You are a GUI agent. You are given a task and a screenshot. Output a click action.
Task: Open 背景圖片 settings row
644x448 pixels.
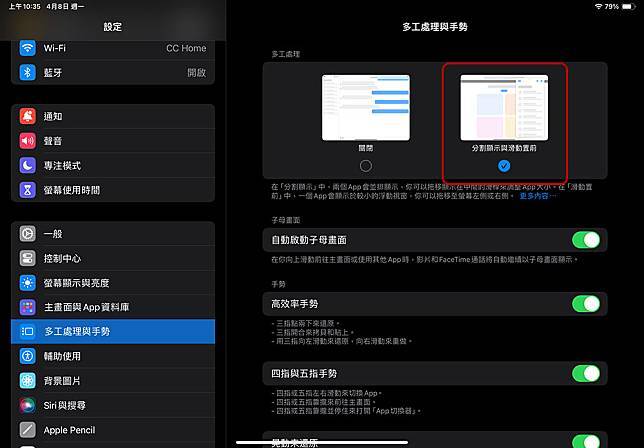(113, 381)
